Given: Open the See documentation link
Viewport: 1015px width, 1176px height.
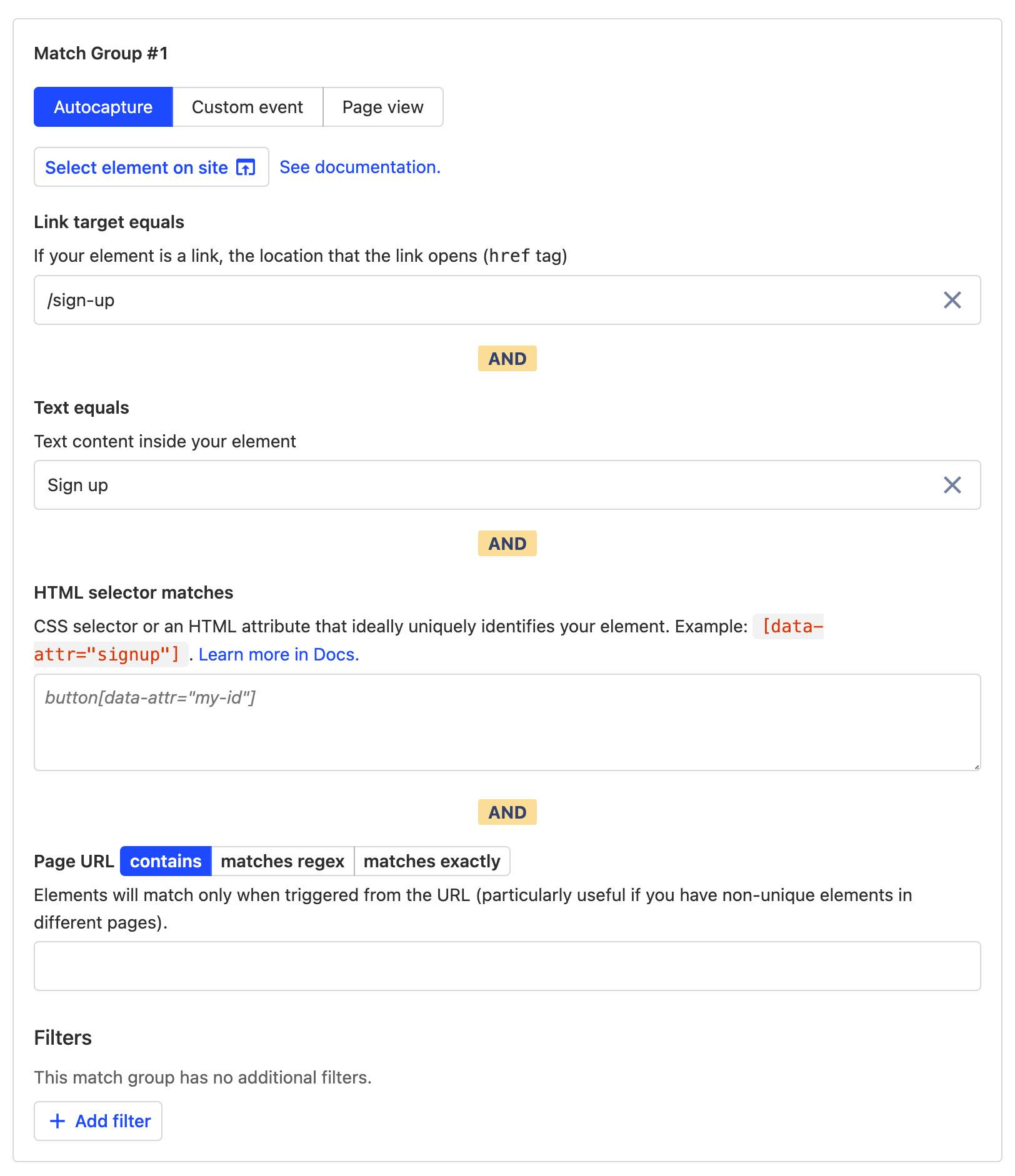Looking at the screenshot, I should pos(360,167).
